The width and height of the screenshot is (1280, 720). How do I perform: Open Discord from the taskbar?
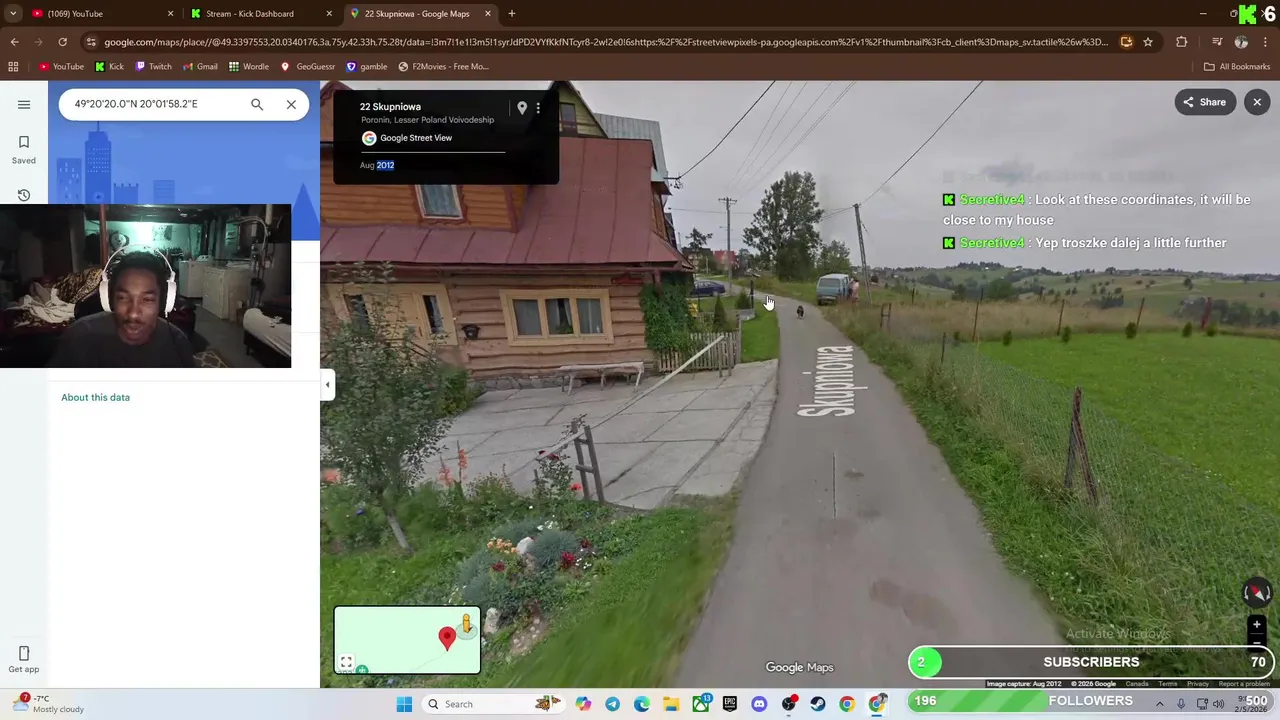click(x=759, y=704)
